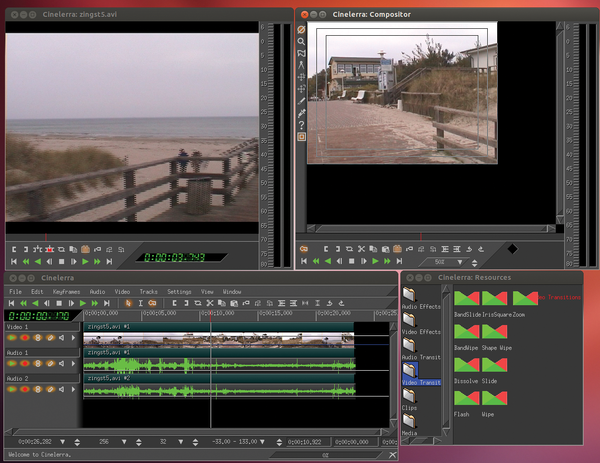Click the main timeline horizontal scrollbar
600x463 pixels.
point(197,432)
